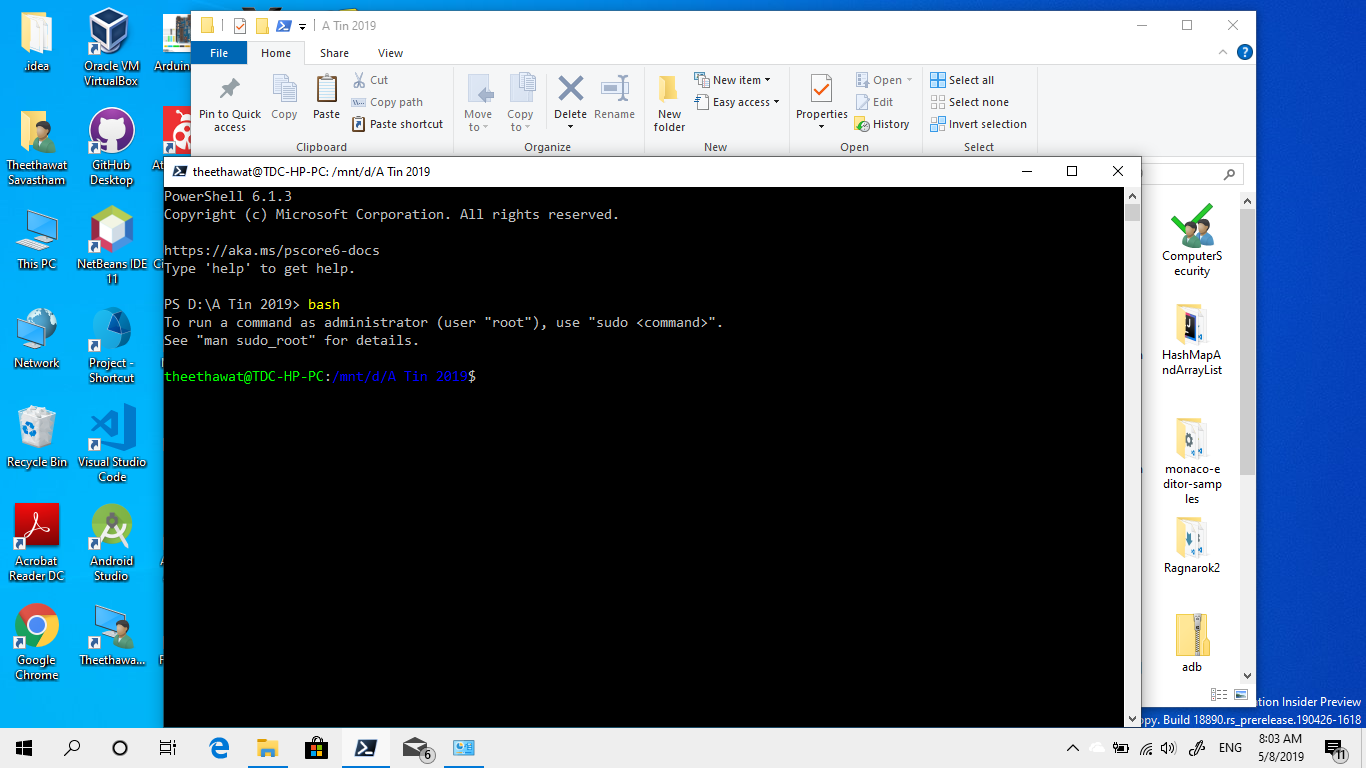Select the HashMapAndArrayList folder

[x=1191, y=340]
